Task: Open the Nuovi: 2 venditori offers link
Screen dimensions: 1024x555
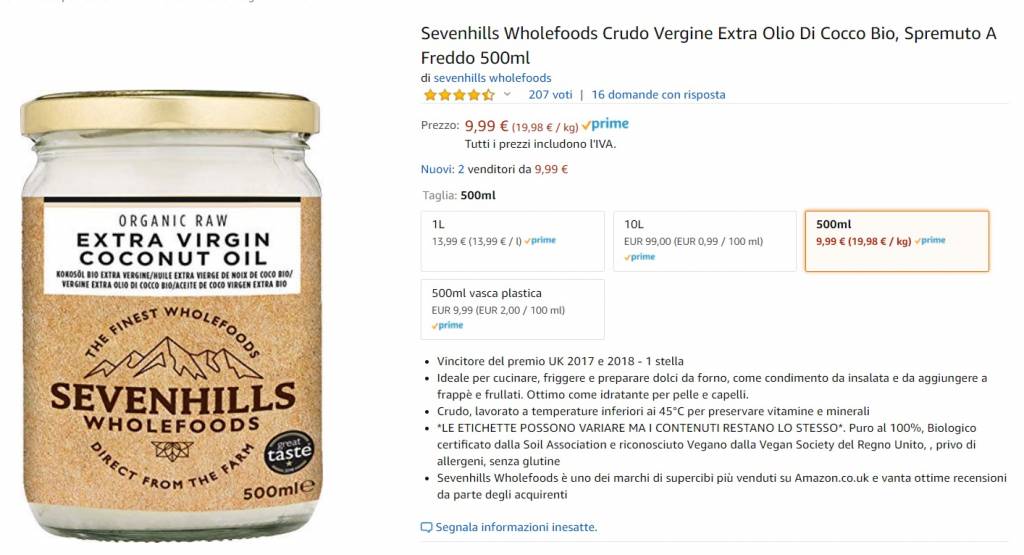Action: pyautogui.click(x=442, y=169)
